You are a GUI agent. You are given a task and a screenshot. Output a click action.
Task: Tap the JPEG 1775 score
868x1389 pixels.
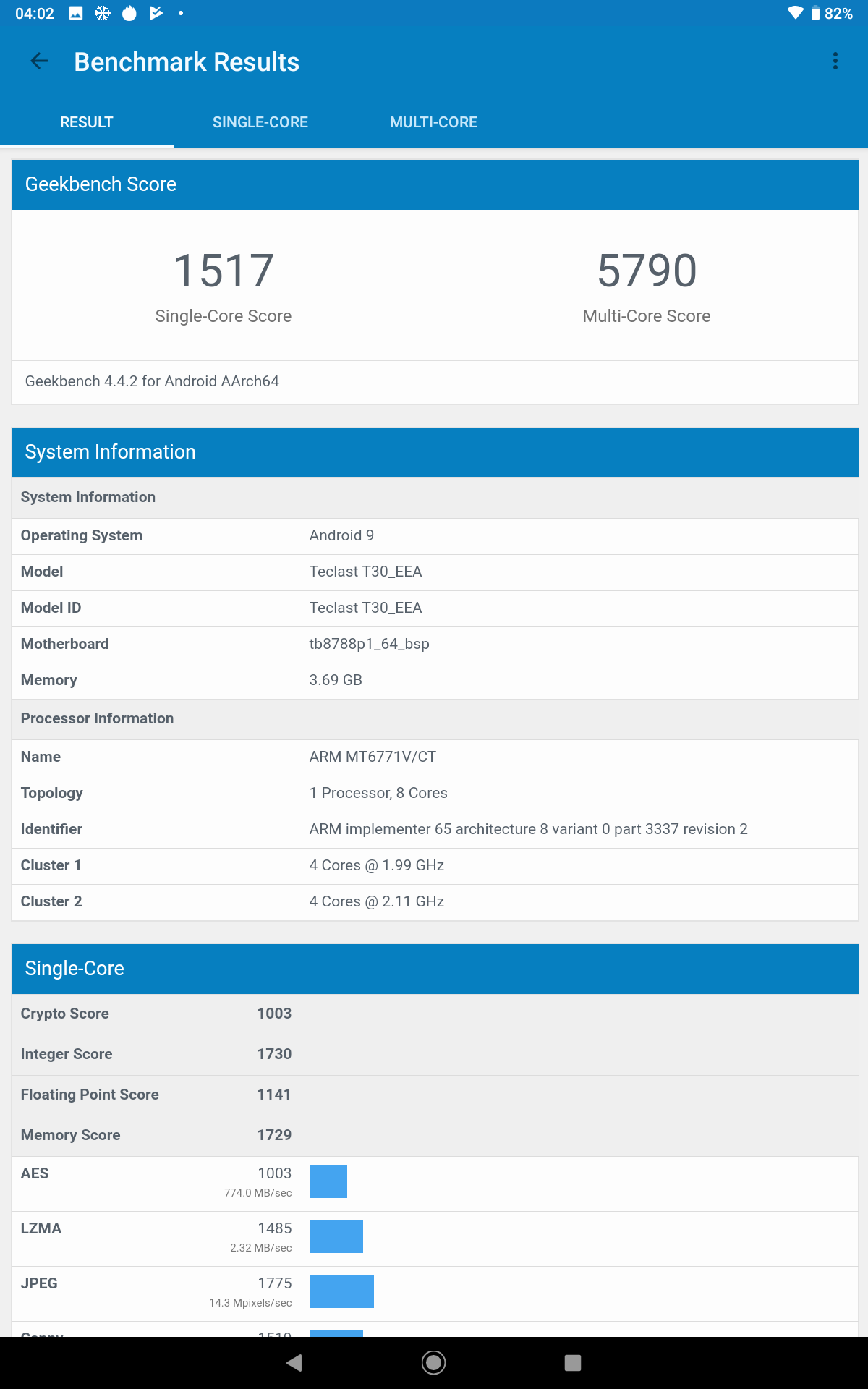pos(275,1283)
